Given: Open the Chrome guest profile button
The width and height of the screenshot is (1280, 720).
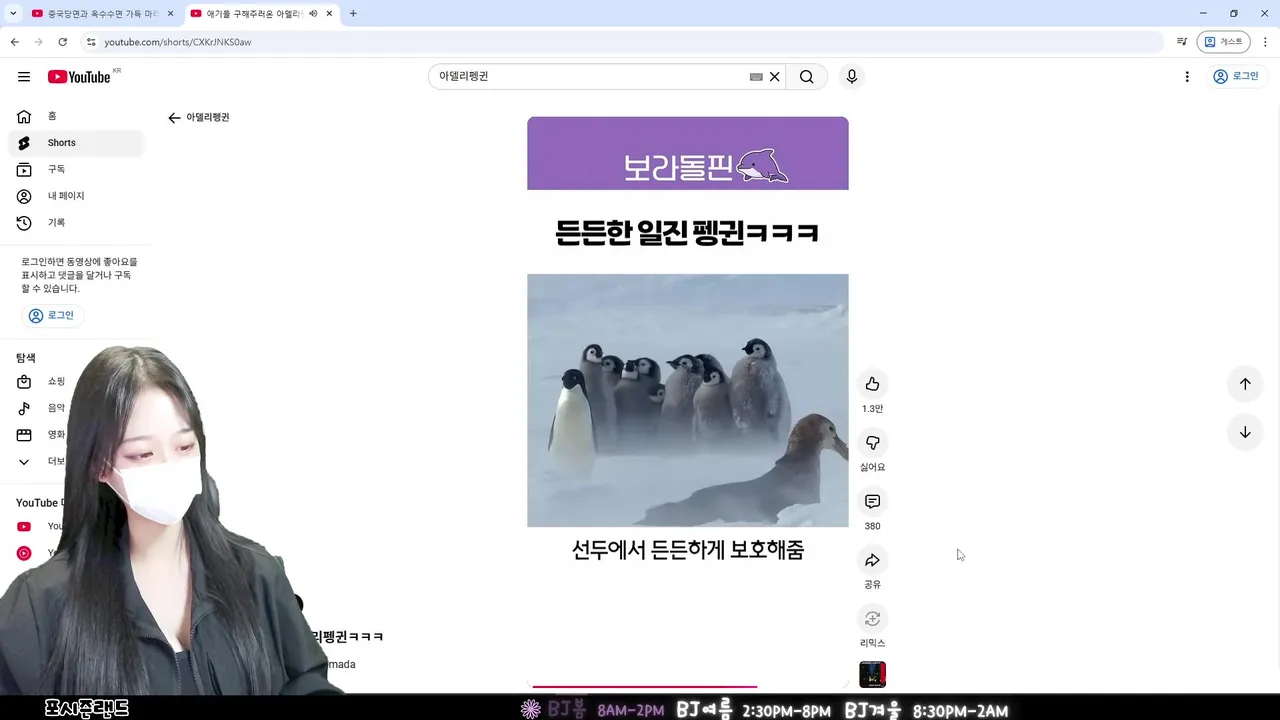Looking at the screenshot, I should click(x=1224, y=42).
